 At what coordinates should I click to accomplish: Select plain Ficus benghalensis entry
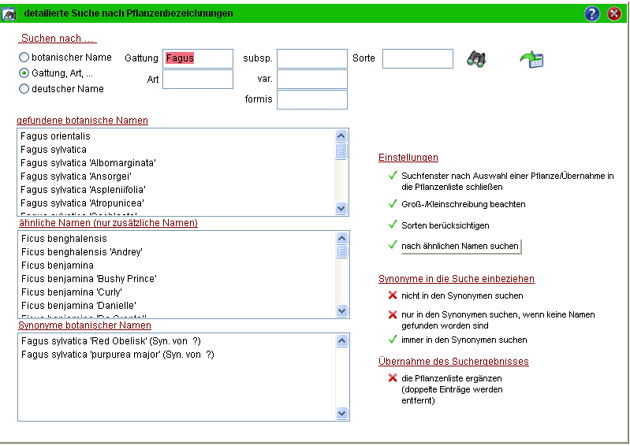coord(64,239)
